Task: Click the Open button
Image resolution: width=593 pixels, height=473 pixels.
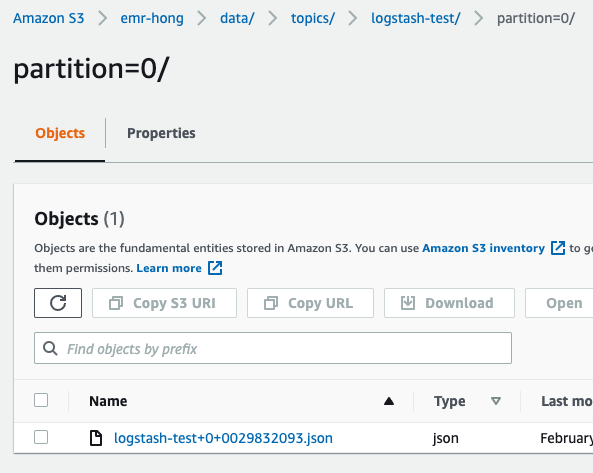Action: pyautogui.click(x=564, y=303)
